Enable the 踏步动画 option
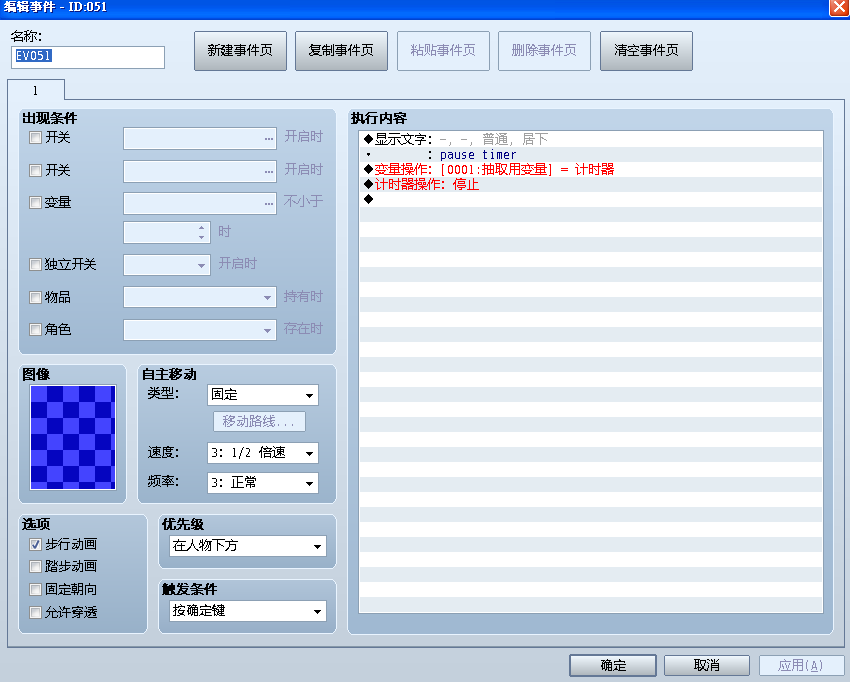Image resolution: width=850 pixels, height=682 pixels. [35, 567]
